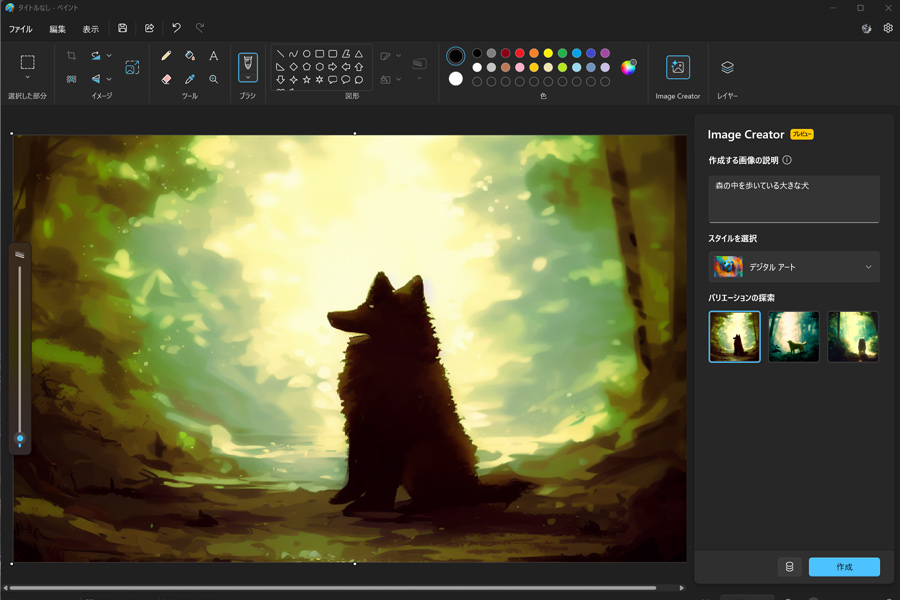Image resolution: width=900 pixels, height=600 pixels.
Task: Activate the Magnifier zoom tool
Action: click(x=214, y=79)
